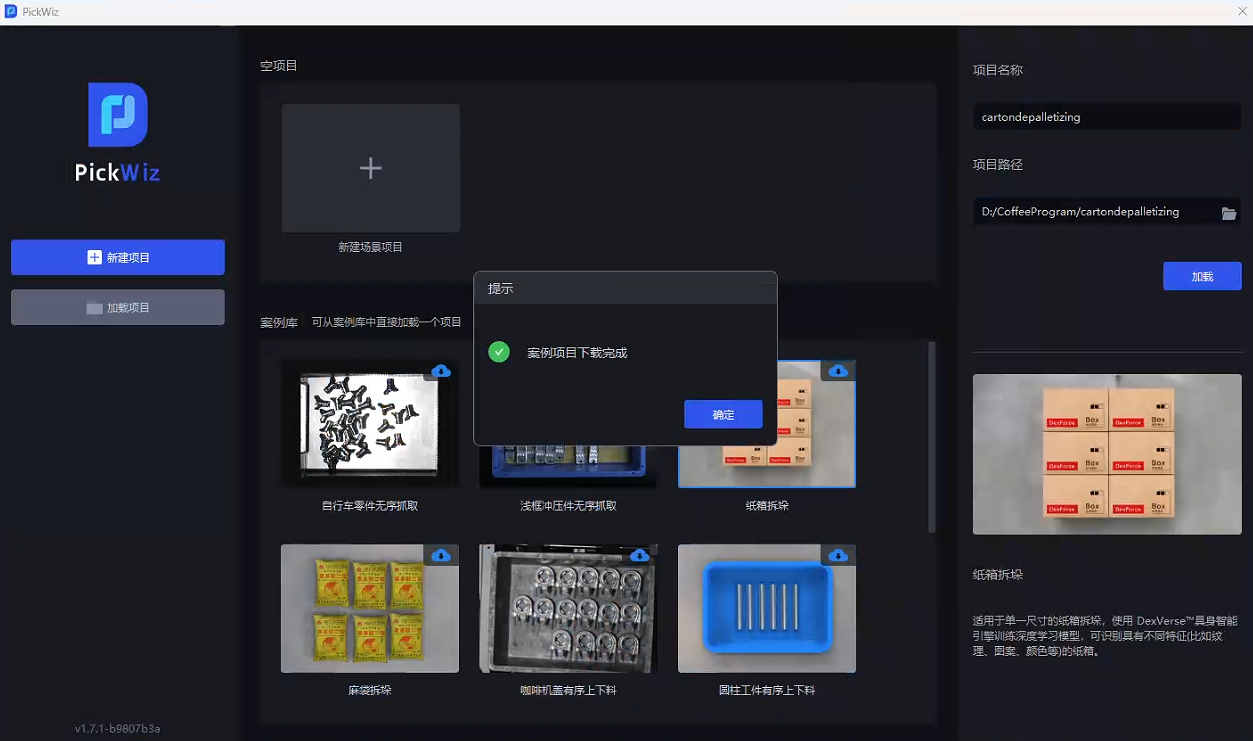Open the 咖啡机盖有序上下料 case thumbnail
The height and width of the screenshot is (741, 1253).
pyautogui.click(x=567, y=610)
